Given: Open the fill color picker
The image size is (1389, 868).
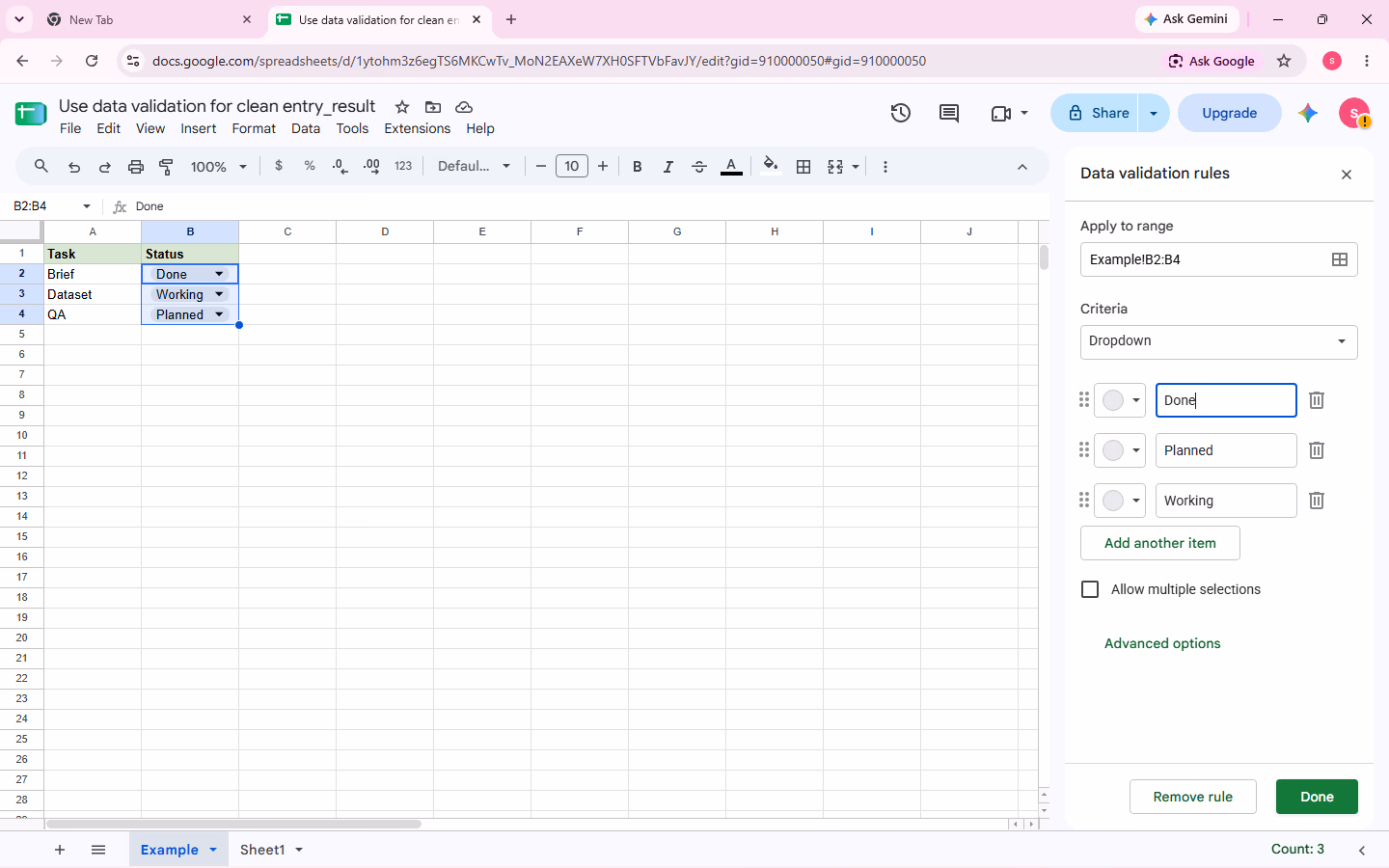Looking at the screenshot, I should [x=770, y=166].
